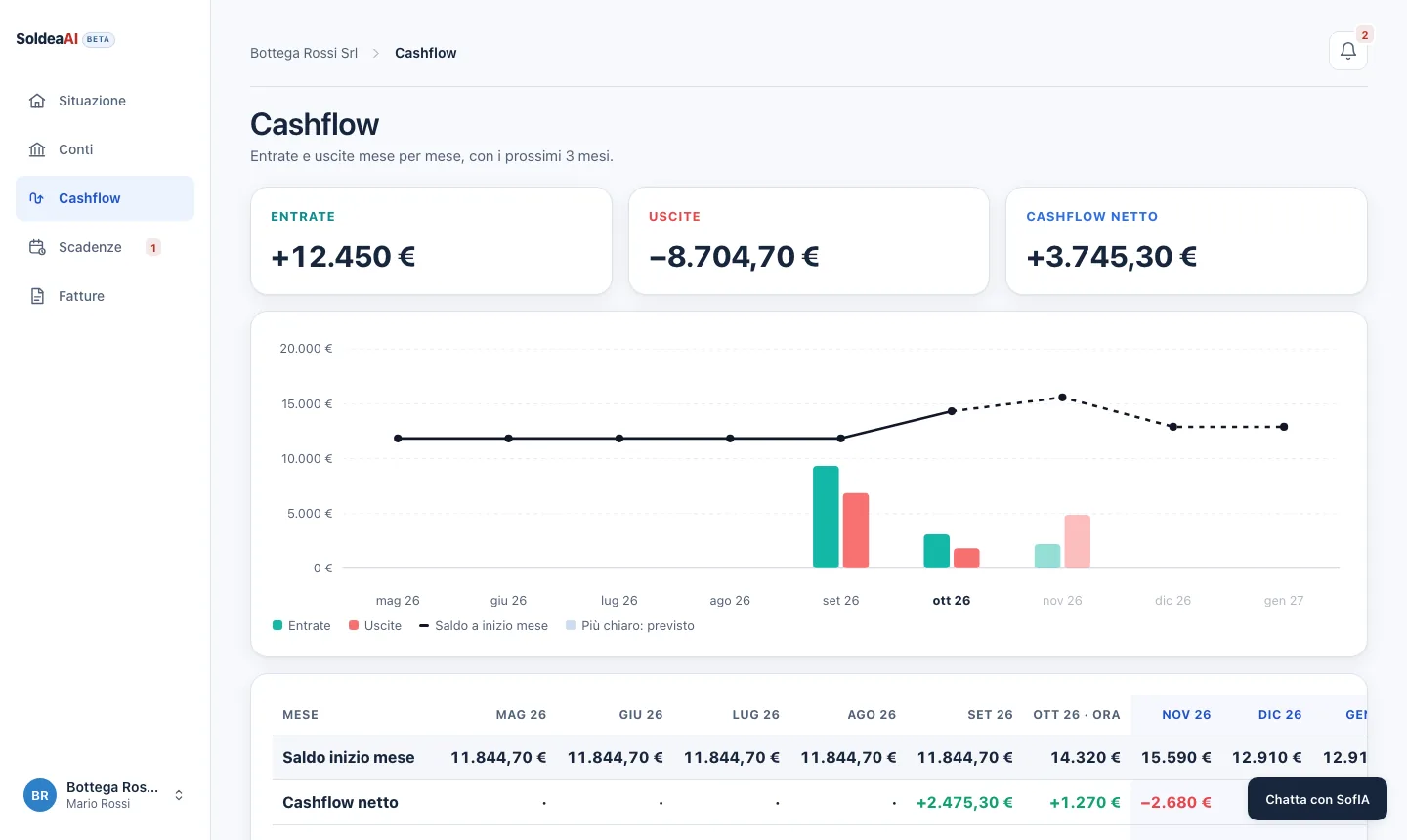Click the Conti bank icon

click(x=37, y=149)
